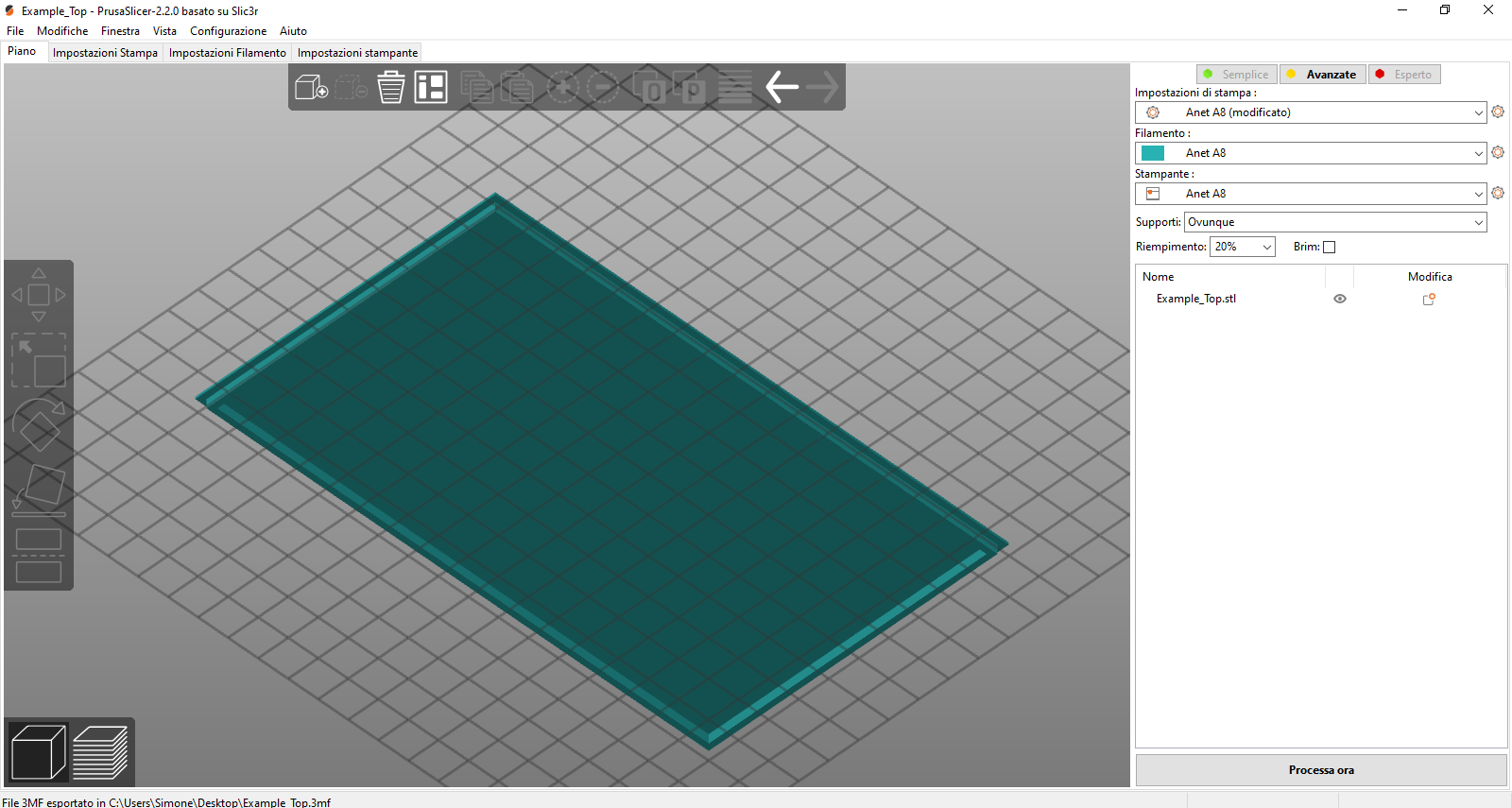Open the Vista menu
Screen dimensions: 1512x808
pyautogui.click(x=164, y=31)
